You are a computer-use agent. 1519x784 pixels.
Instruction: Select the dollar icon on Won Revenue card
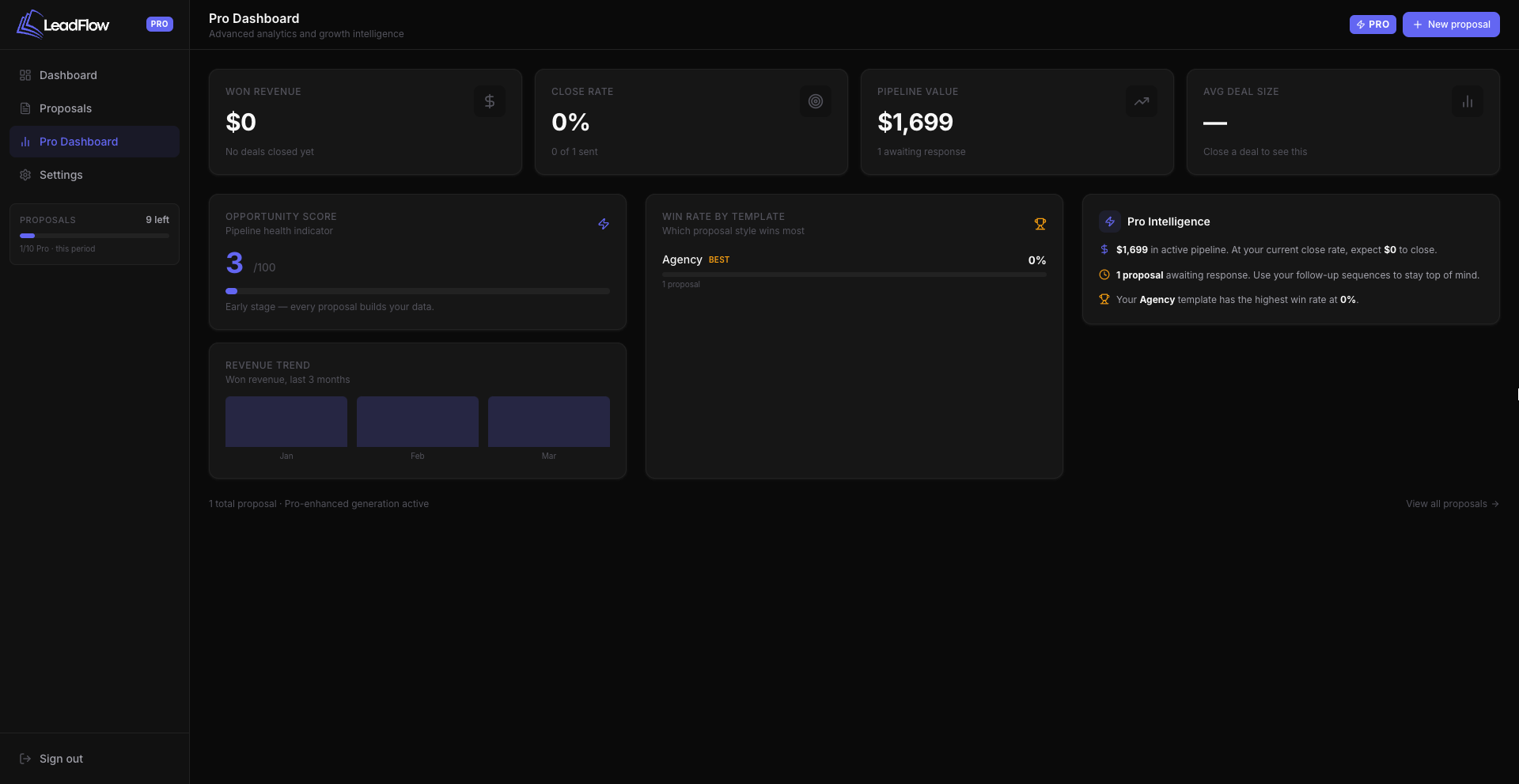(x=489, y=100)
